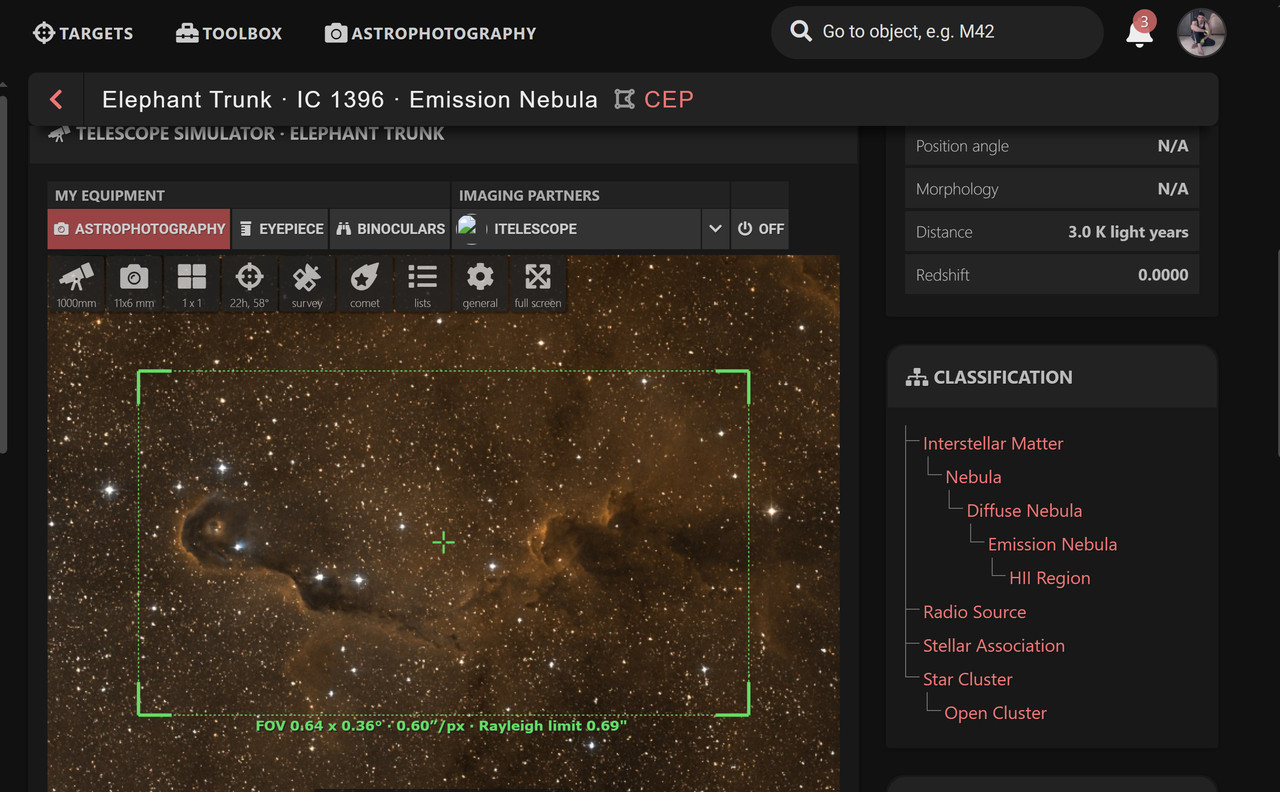Click the Nebula classification

[973, 477]
